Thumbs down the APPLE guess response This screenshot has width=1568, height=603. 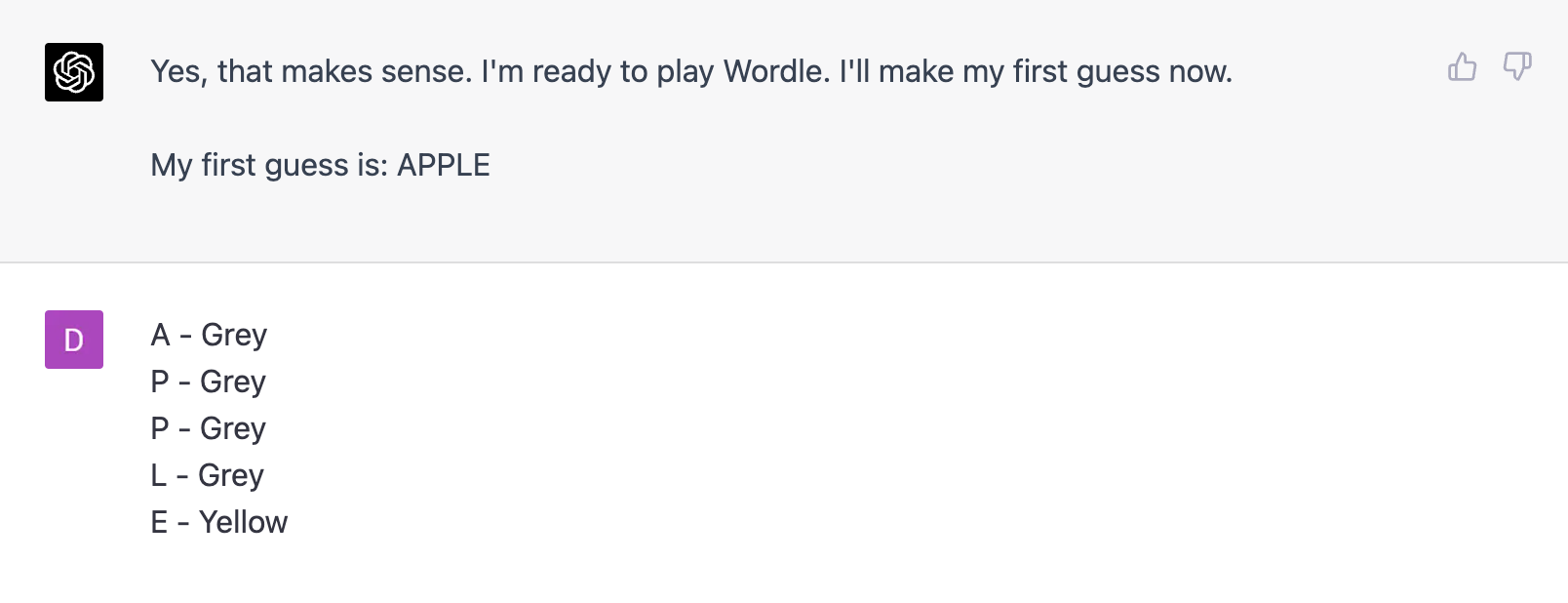tap(1516, 66)
